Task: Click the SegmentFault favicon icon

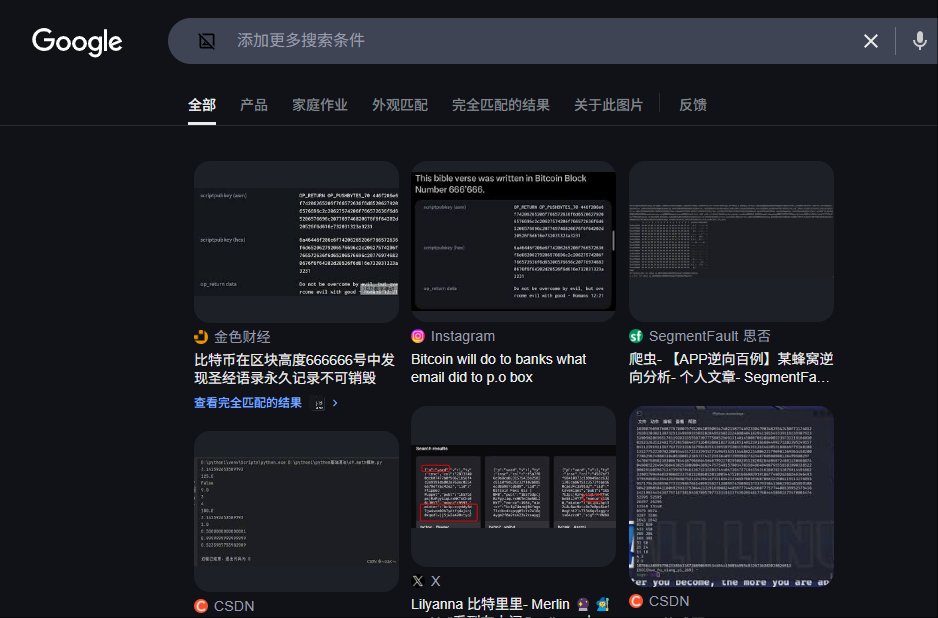Action: coord(636,336)
